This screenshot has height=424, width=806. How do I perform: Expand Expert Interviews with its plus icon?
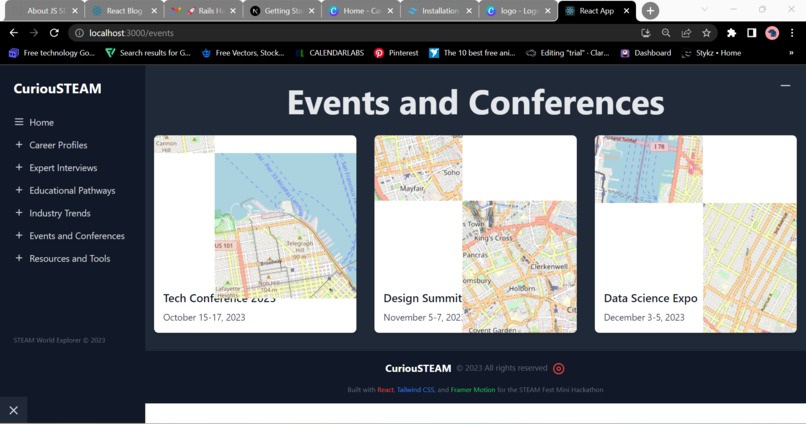coord(19,167)
